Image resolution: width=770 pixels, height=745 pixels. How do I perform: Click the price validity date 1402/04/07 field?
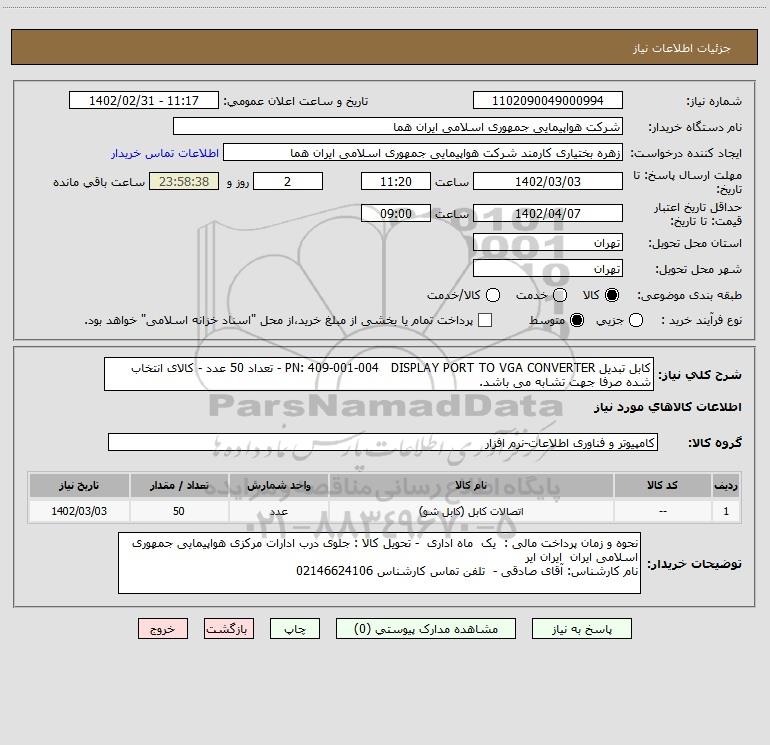(548, 214)
